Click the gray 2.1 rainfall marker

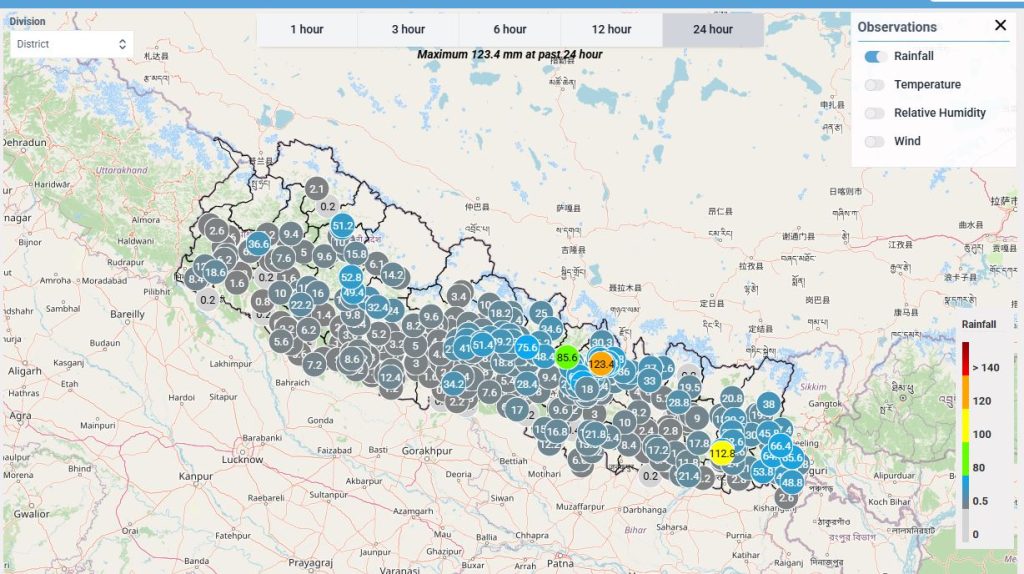317,189
